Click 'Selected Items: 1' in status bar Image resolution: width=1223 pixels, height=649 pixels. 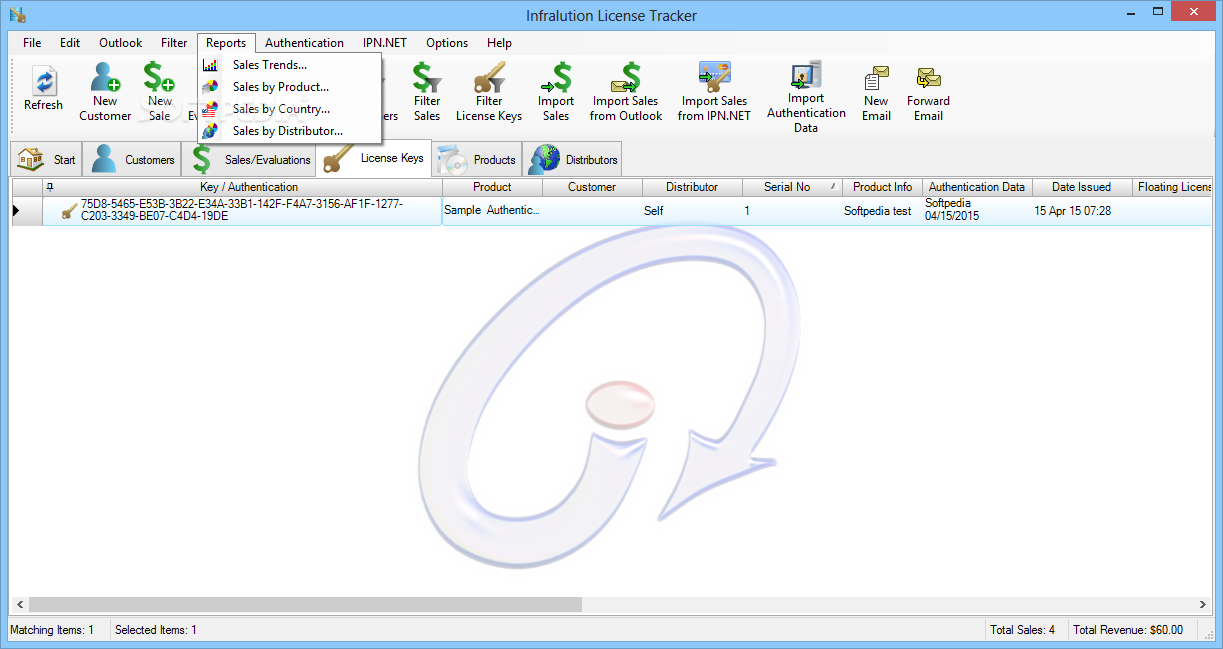(x=156, y=630)
